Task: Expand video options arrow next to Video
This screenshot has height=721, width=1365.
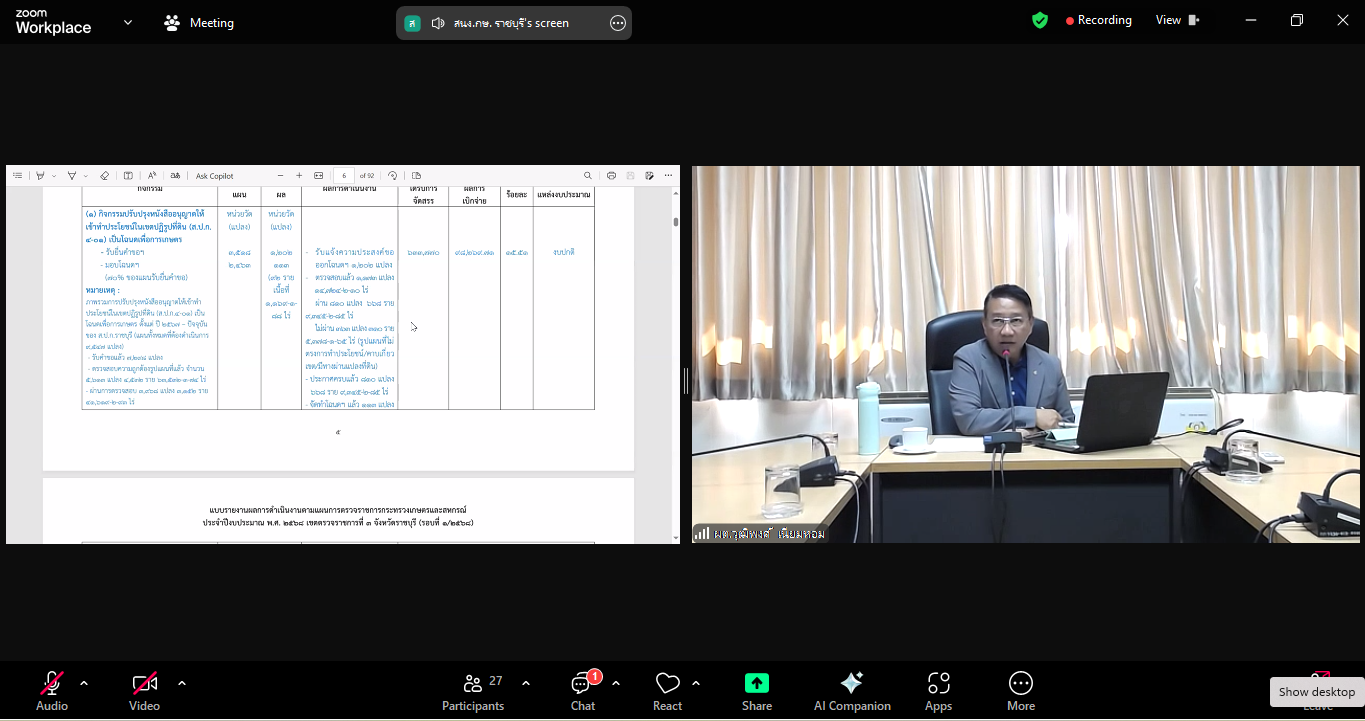Action: click(x=182, y=683)
